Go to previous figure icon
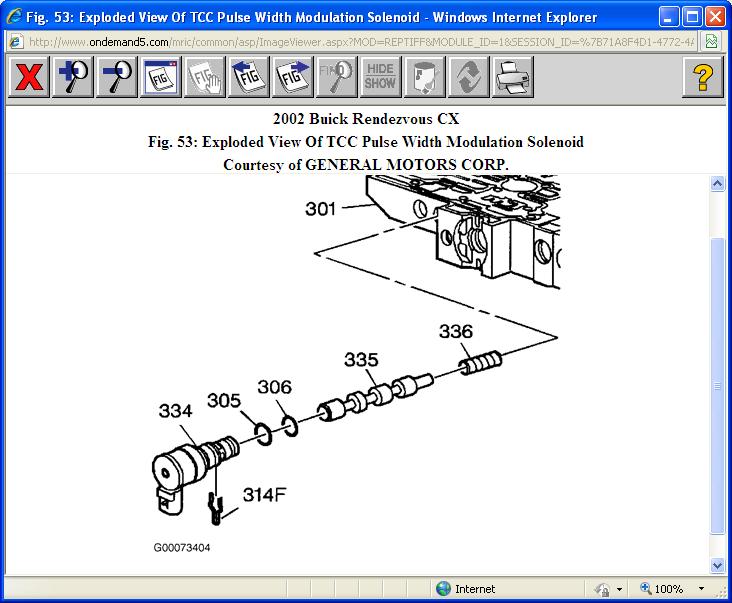 tap(248, 77)
